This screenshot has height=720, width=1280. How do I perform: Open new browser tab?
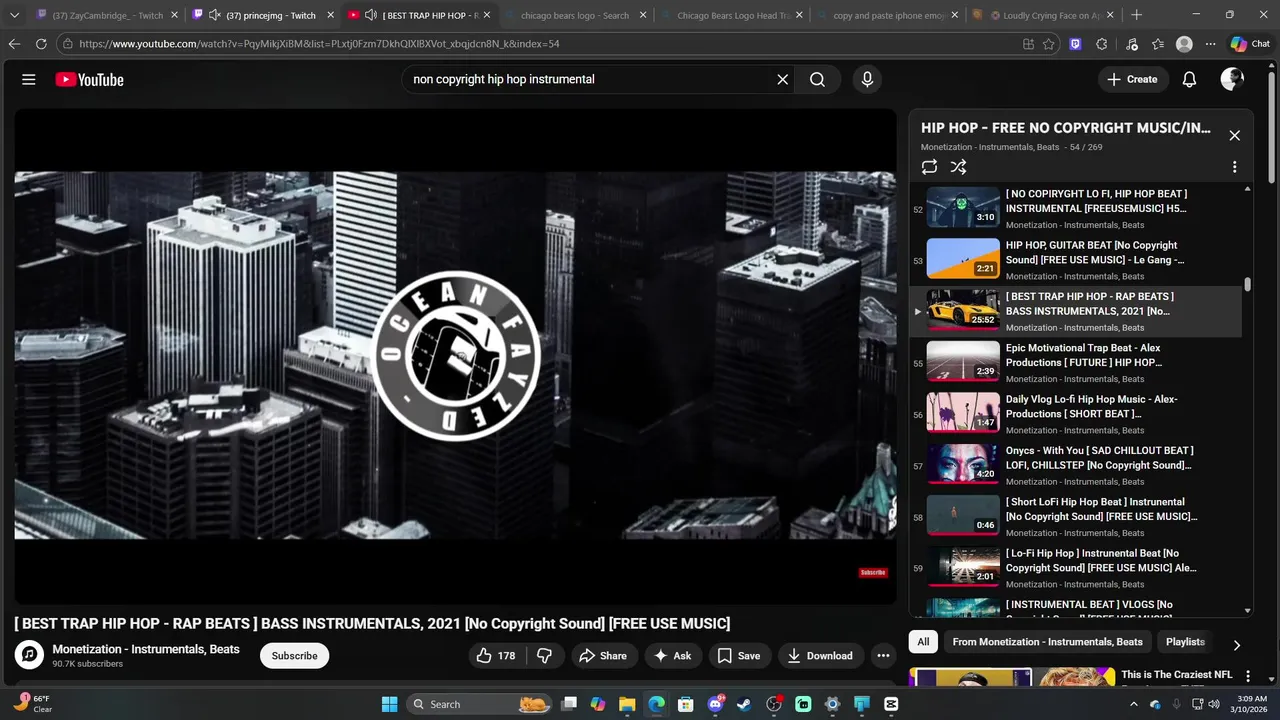(1136, 15)
